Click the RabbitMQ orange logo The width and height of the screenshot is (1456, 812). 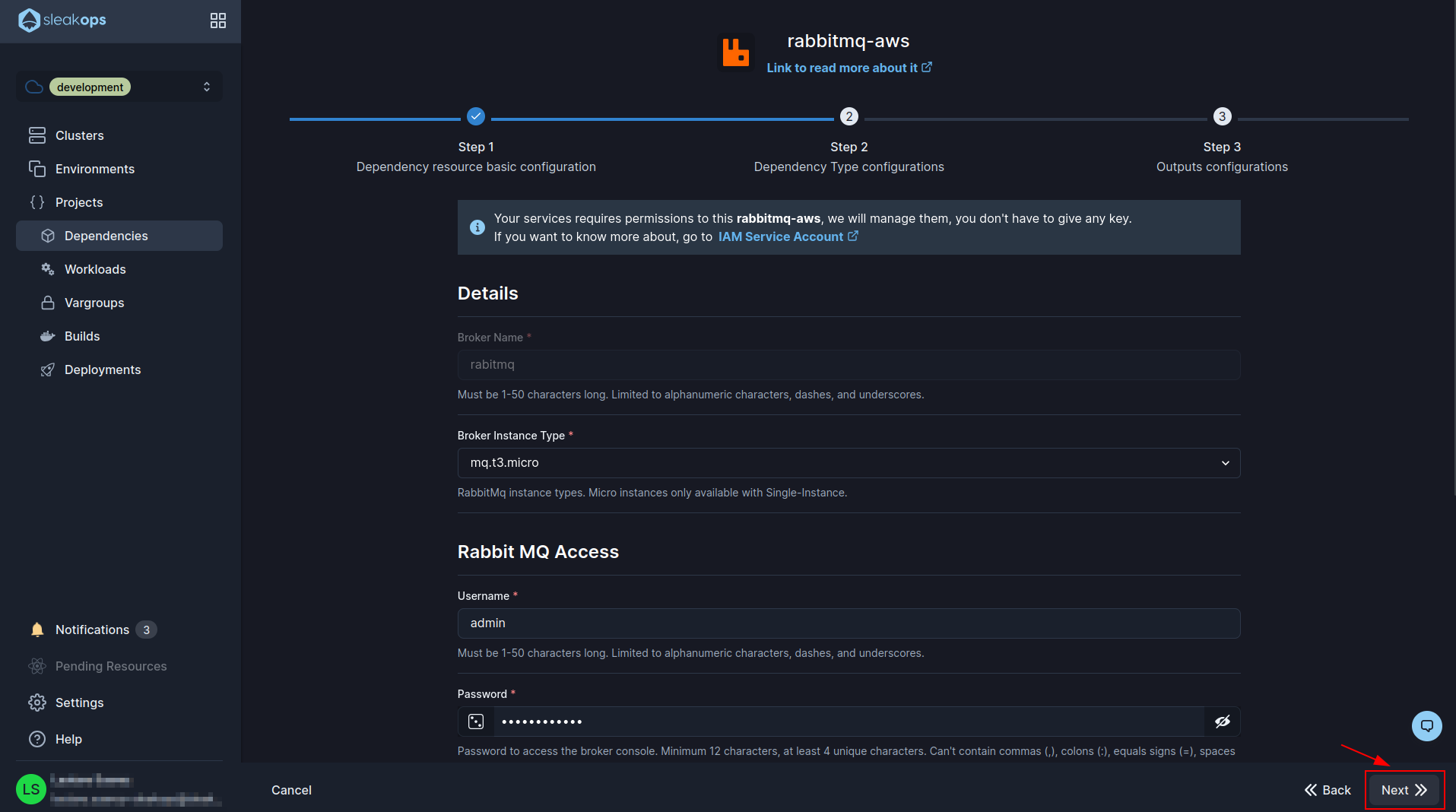[735, 52]
